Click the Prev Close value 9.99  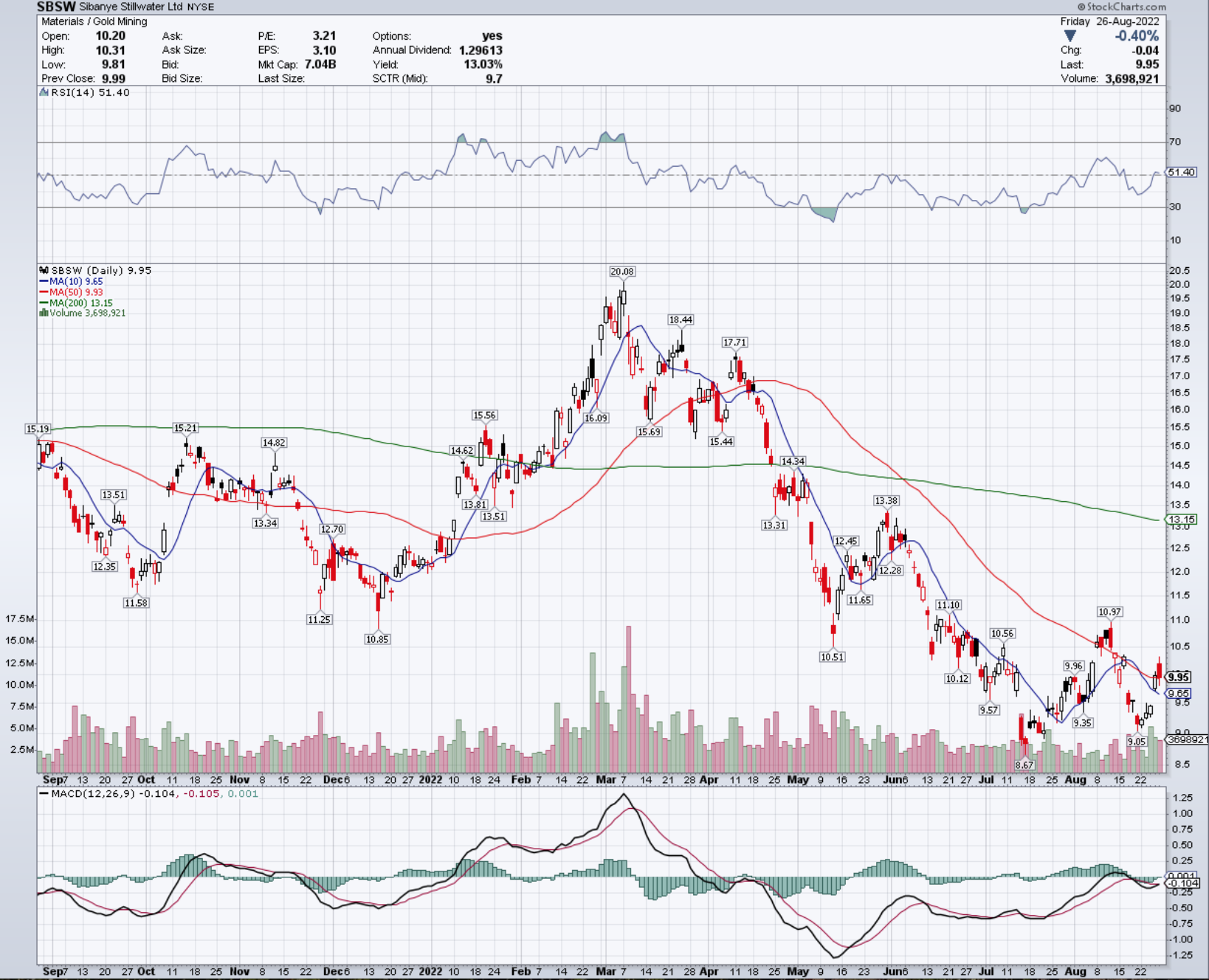click(x=114, y=78)
